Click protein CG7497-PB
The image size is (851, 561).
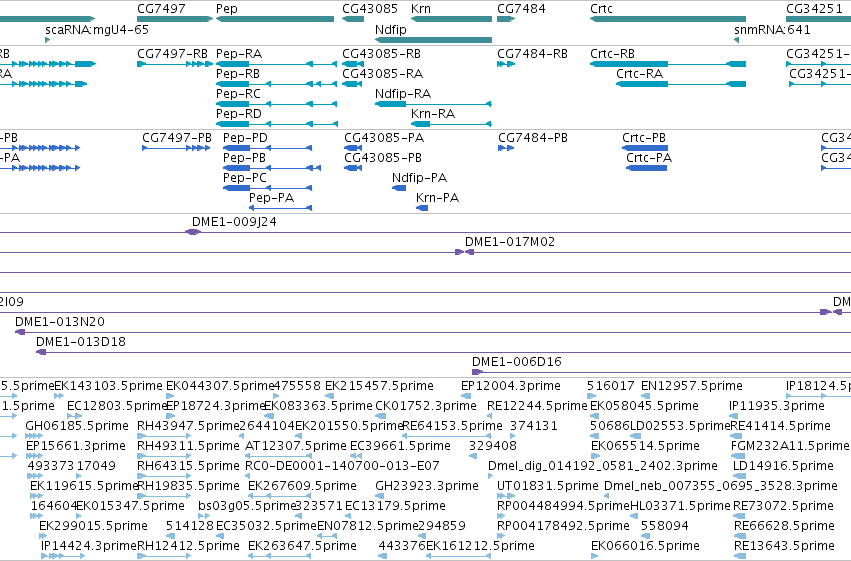pos(177,138)
